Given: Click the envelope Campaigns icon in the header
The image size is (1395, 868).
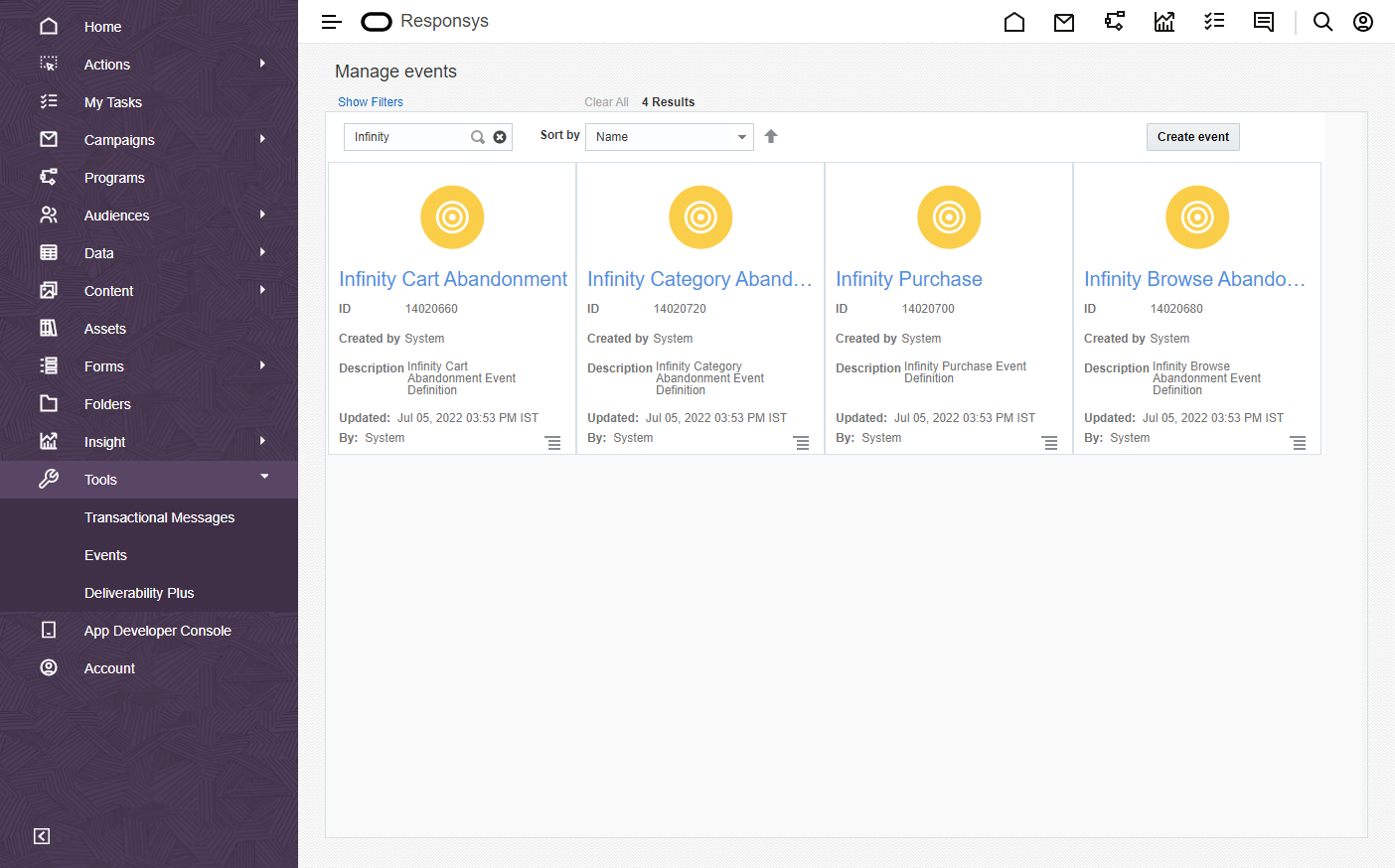Looking at the screenshot, I should pos(1064,21).
